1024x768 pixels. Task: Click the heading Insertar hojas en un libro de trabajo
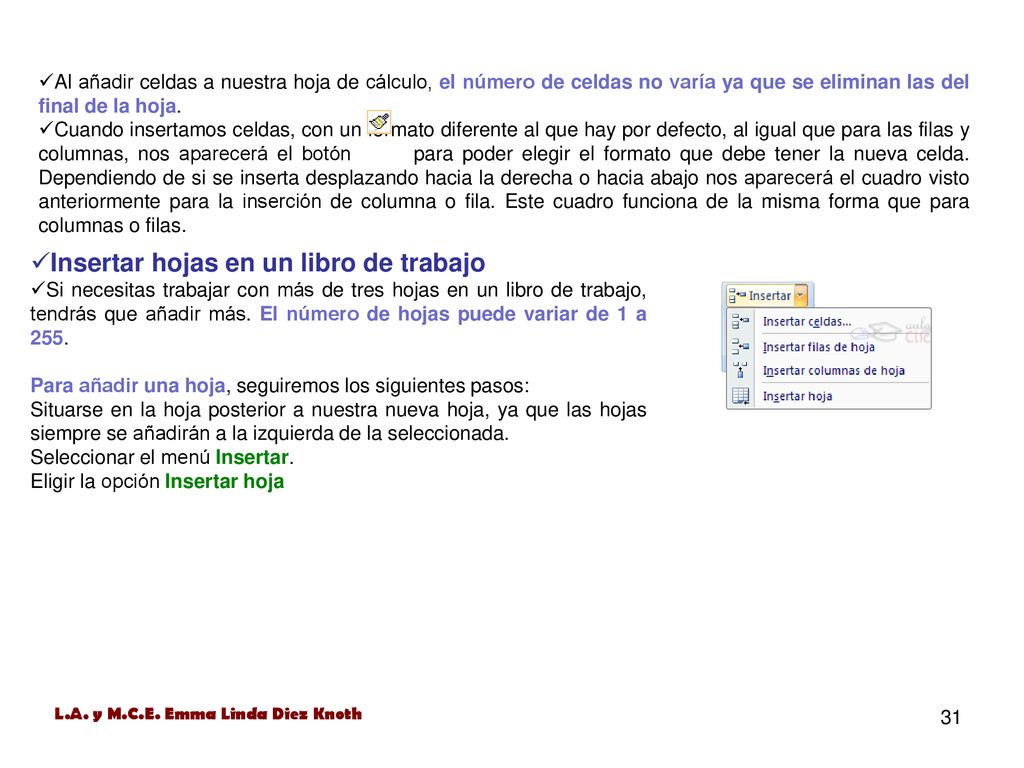pos(268,263)
